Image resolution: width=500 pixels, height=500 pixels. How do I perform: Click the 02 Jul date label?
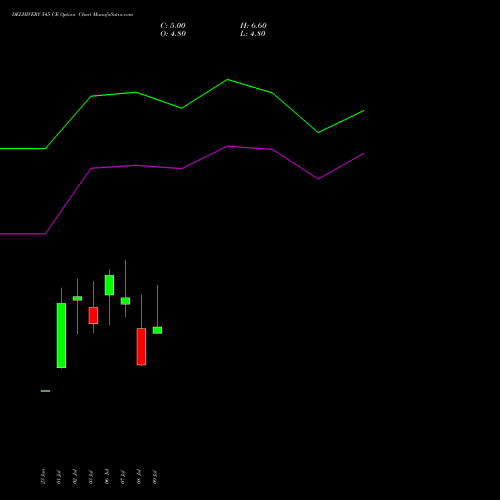pos(75,477)
